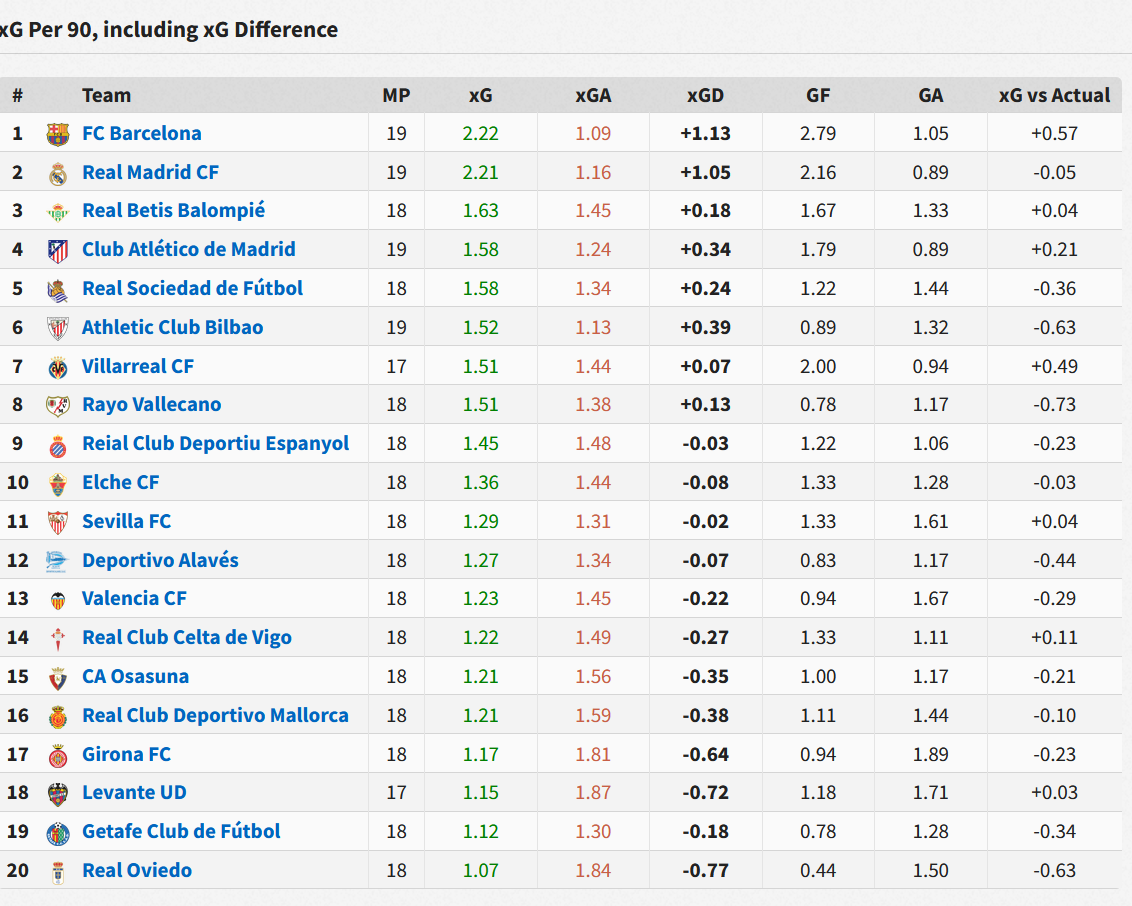Click the Elche CF crest icon
The image size is (1132, 906).
(x=58, y=484)
